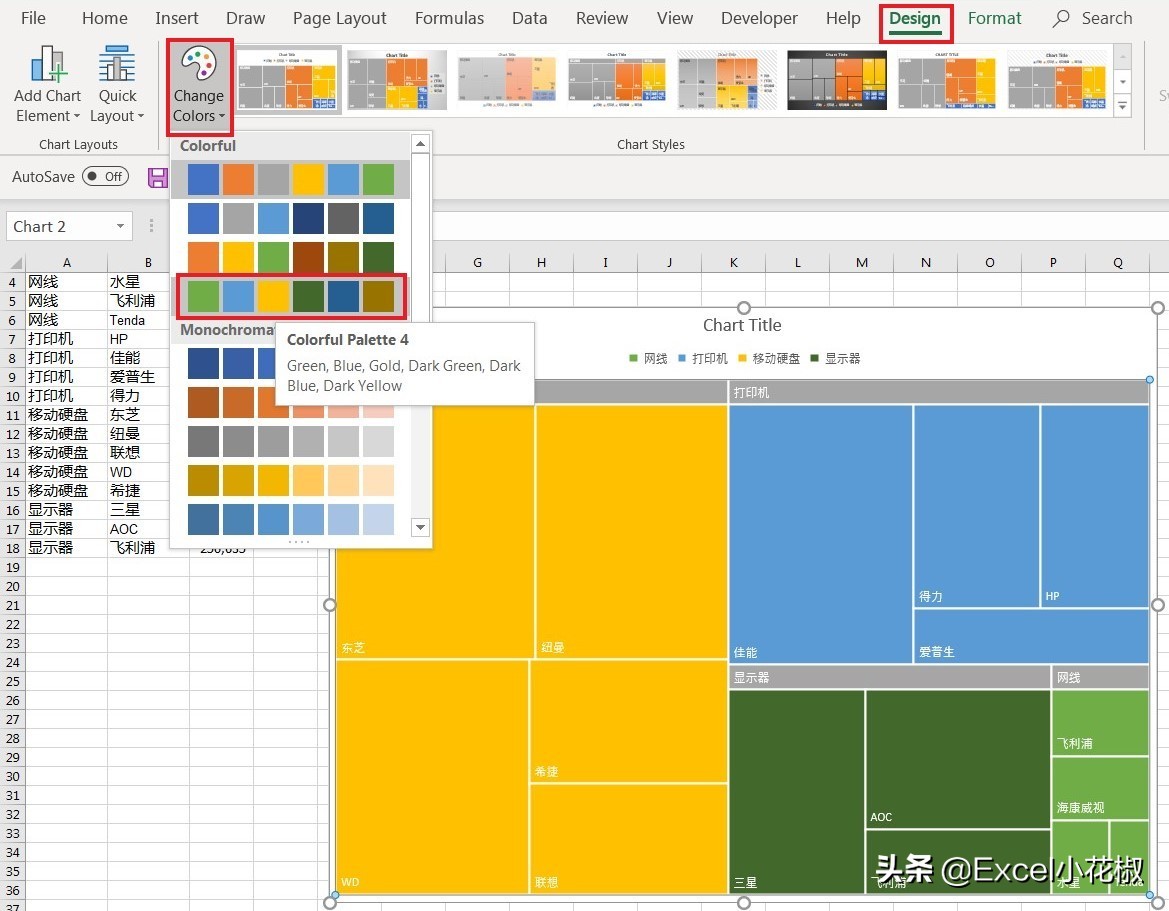The height and width of the screenshot is (911, 1169).
Task: Click the purple Save icon
Action: coord(157,177)
